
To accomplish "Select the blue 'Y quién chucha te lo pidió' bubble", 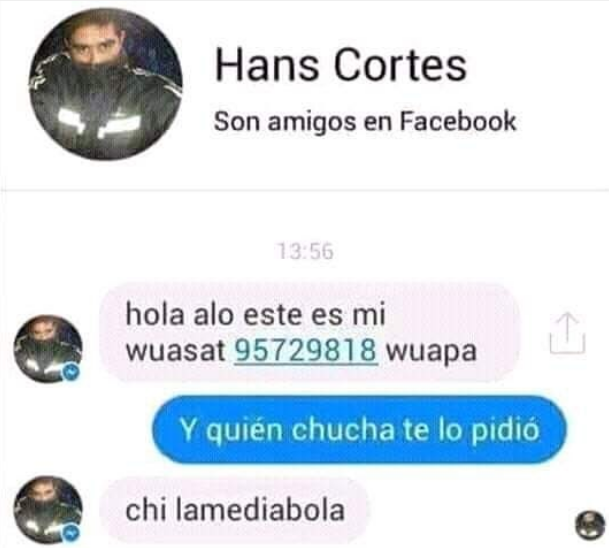I will [x=359, y=430].
